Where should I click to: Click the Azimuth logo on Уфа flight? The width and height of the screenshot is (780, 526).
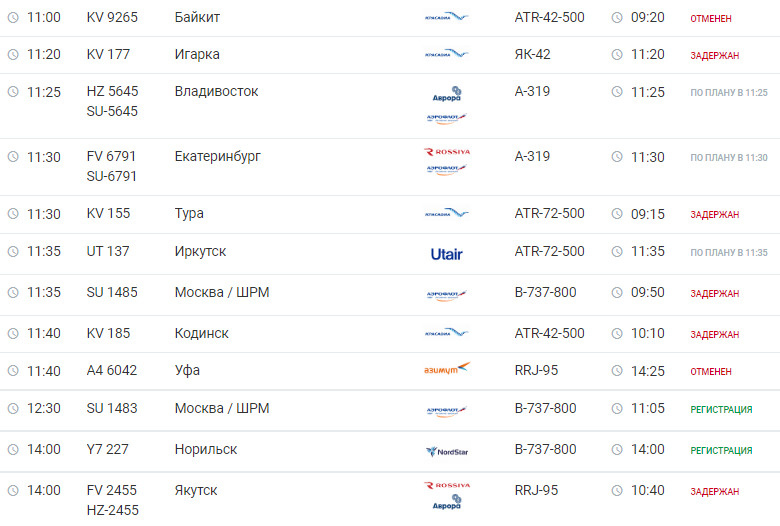pos(447,369)
